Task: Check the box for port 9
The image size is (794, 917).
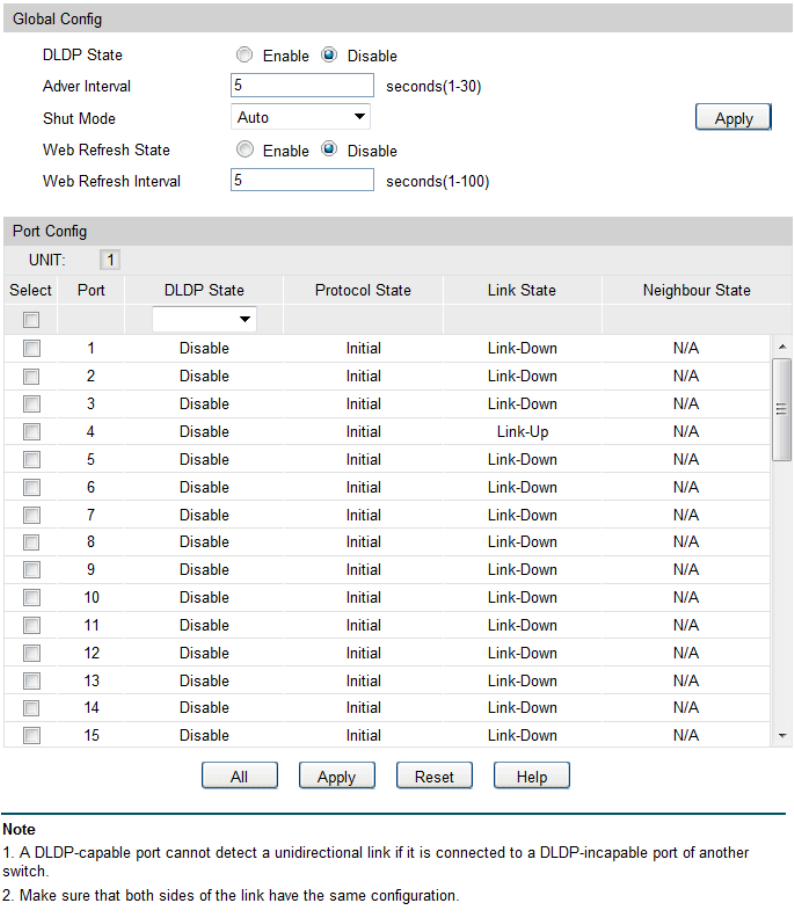Action: (31, 570)
